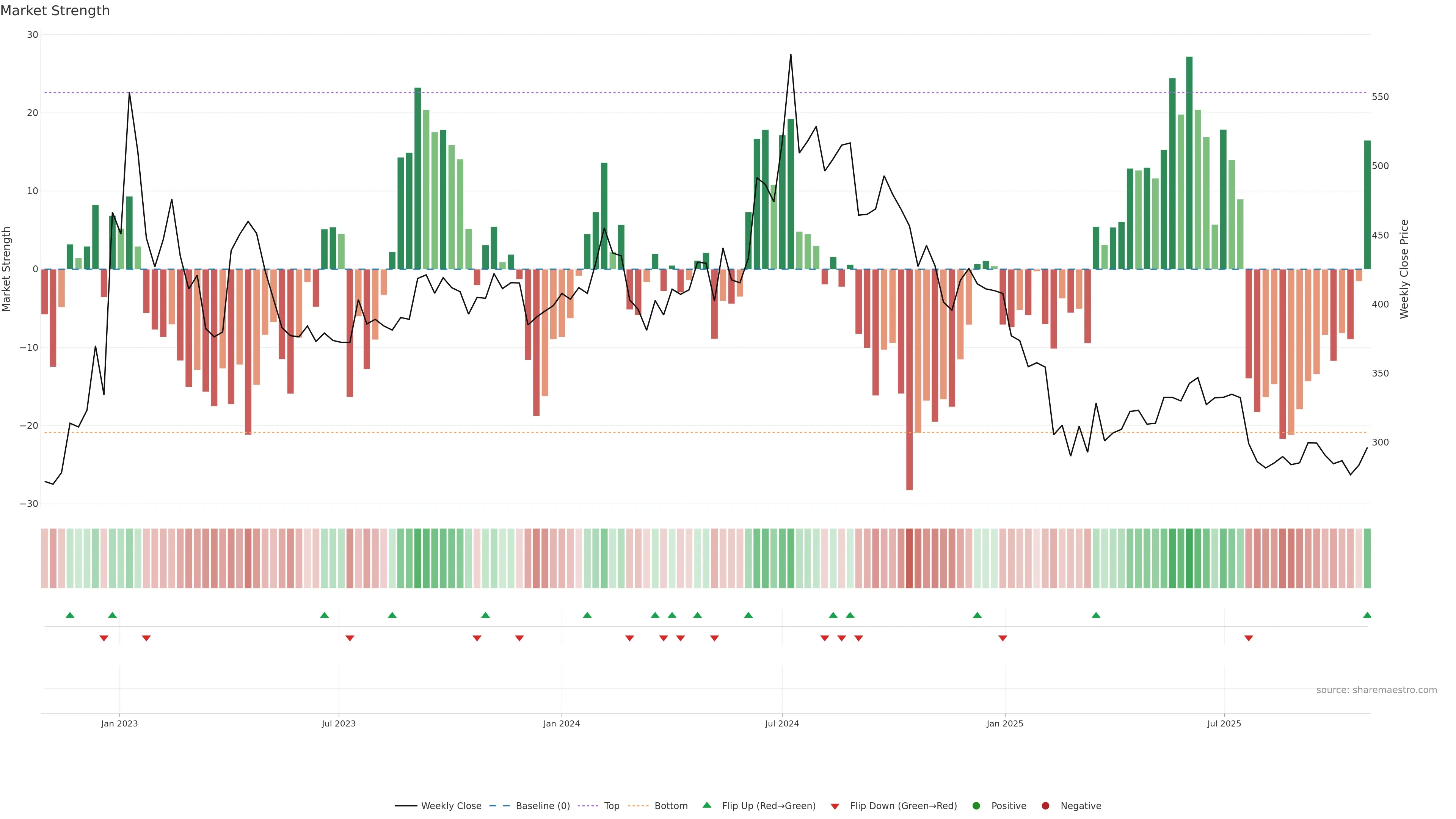Screen dimensions: 1456x819
Task: Click flip-down red triangle near Jan 2025
Action: 1003,638
